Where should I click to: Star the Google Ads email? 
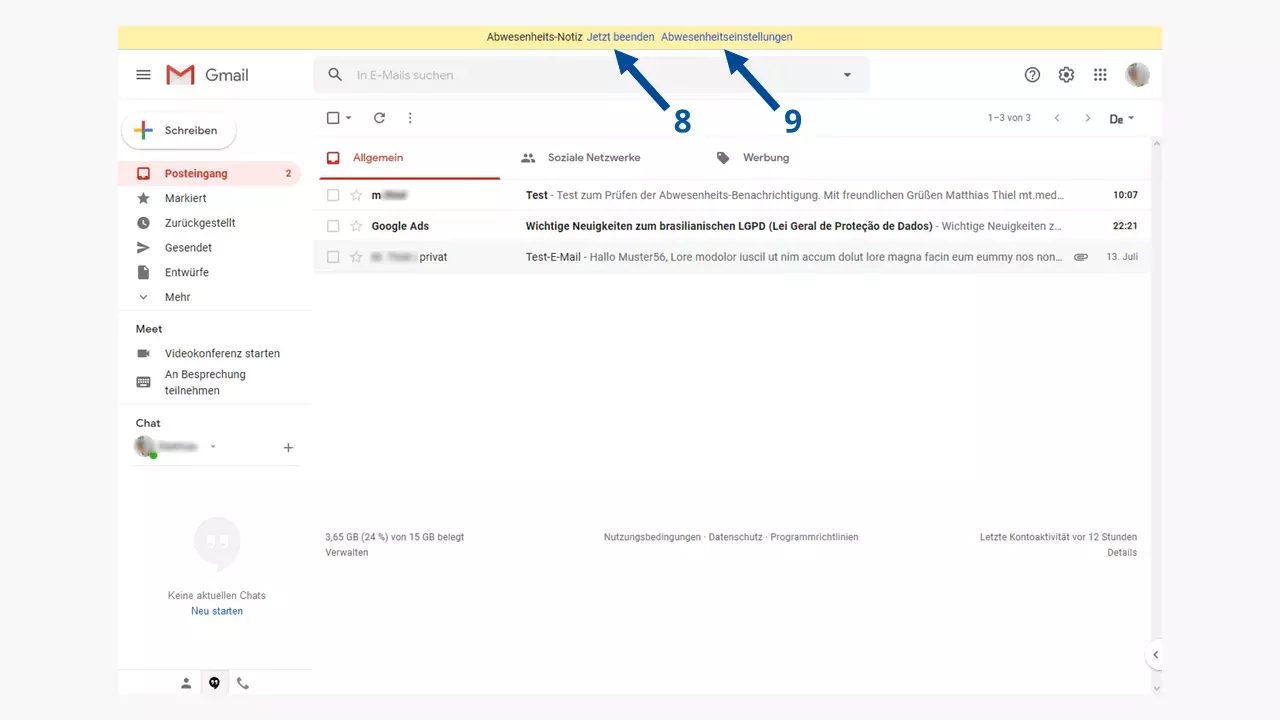356,226
